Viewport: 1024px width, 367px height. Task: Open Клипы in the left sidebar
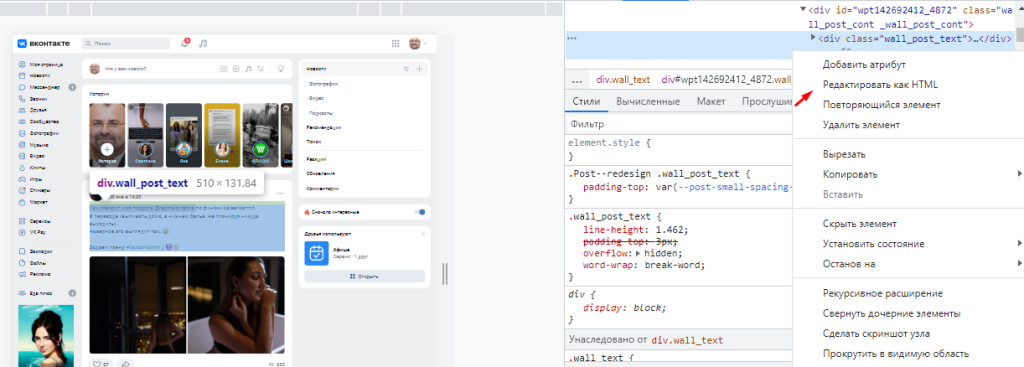[x=33, y=168]
